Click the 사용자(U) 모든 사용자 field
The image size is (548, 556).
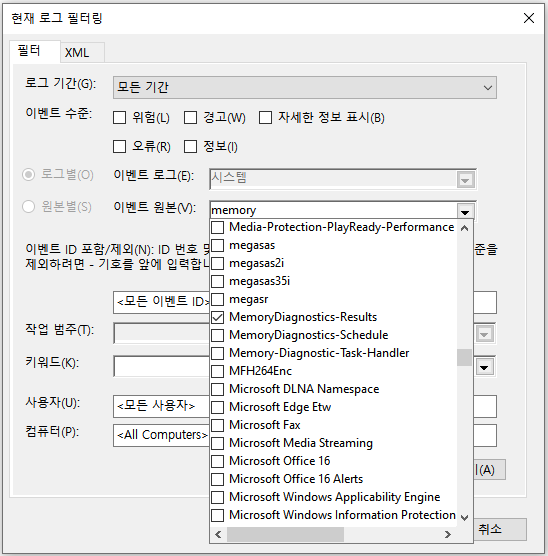[162, 406]
